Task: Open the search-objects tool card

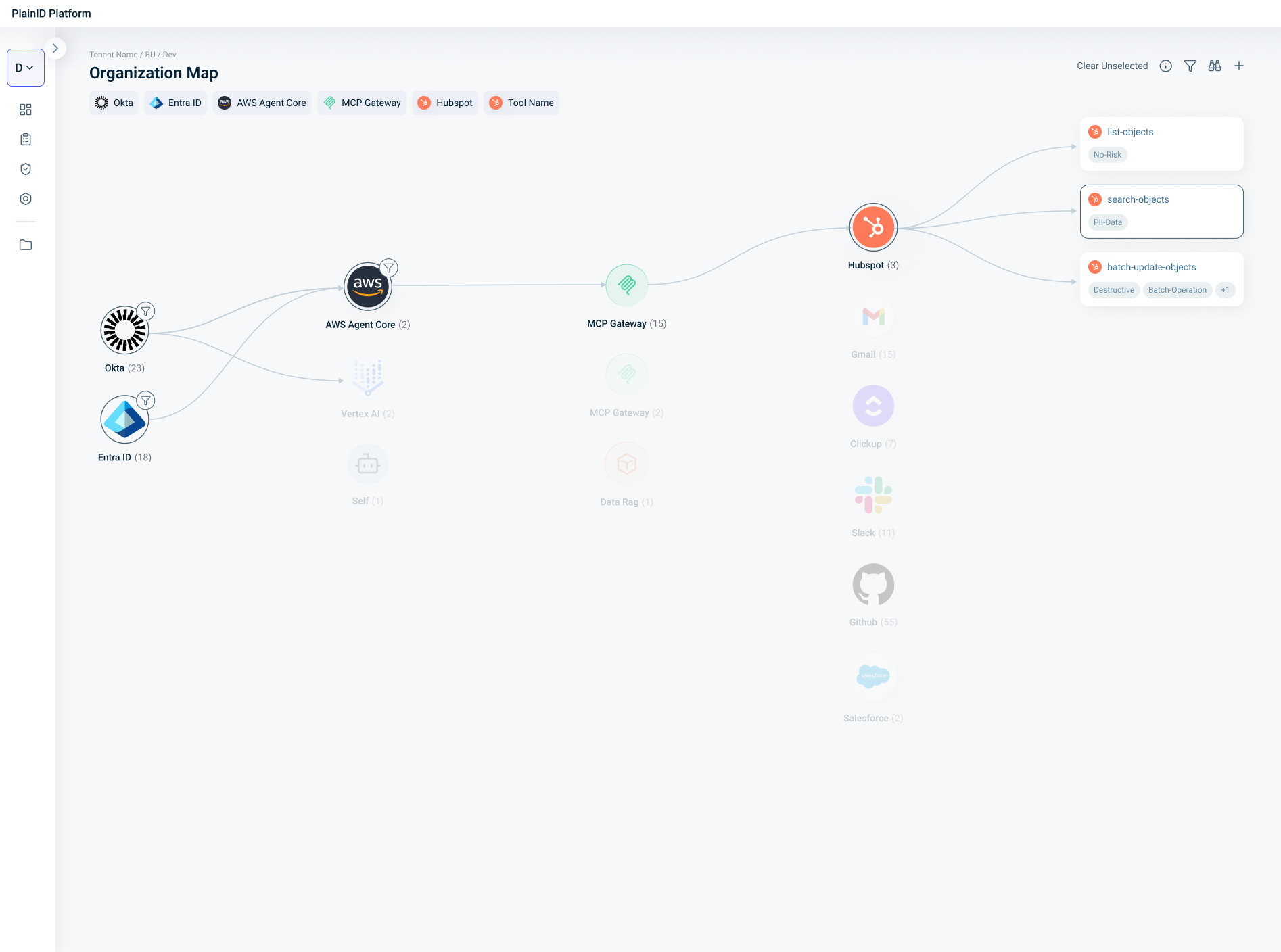Action: 1161,211
